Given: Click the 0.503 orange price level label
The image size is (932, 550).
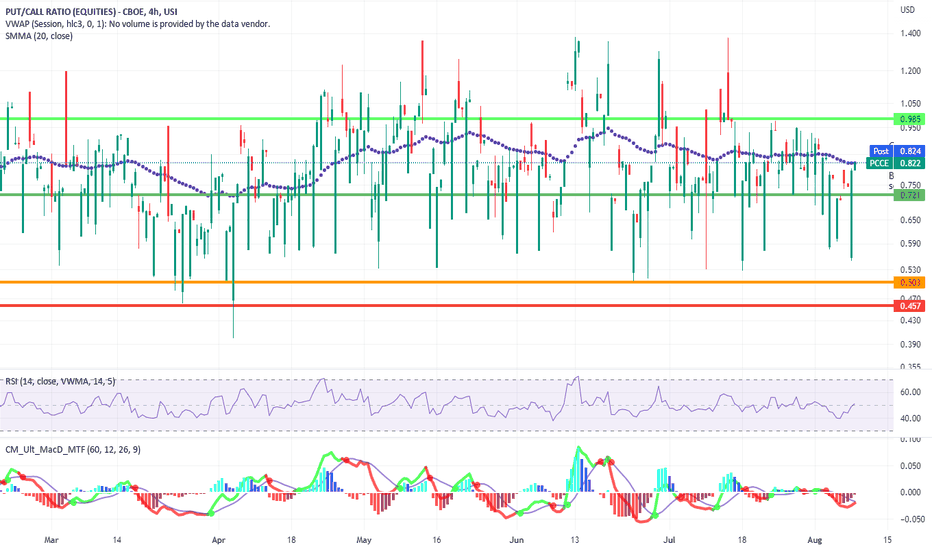Looking at the screenshot, I should pos(910,282).
